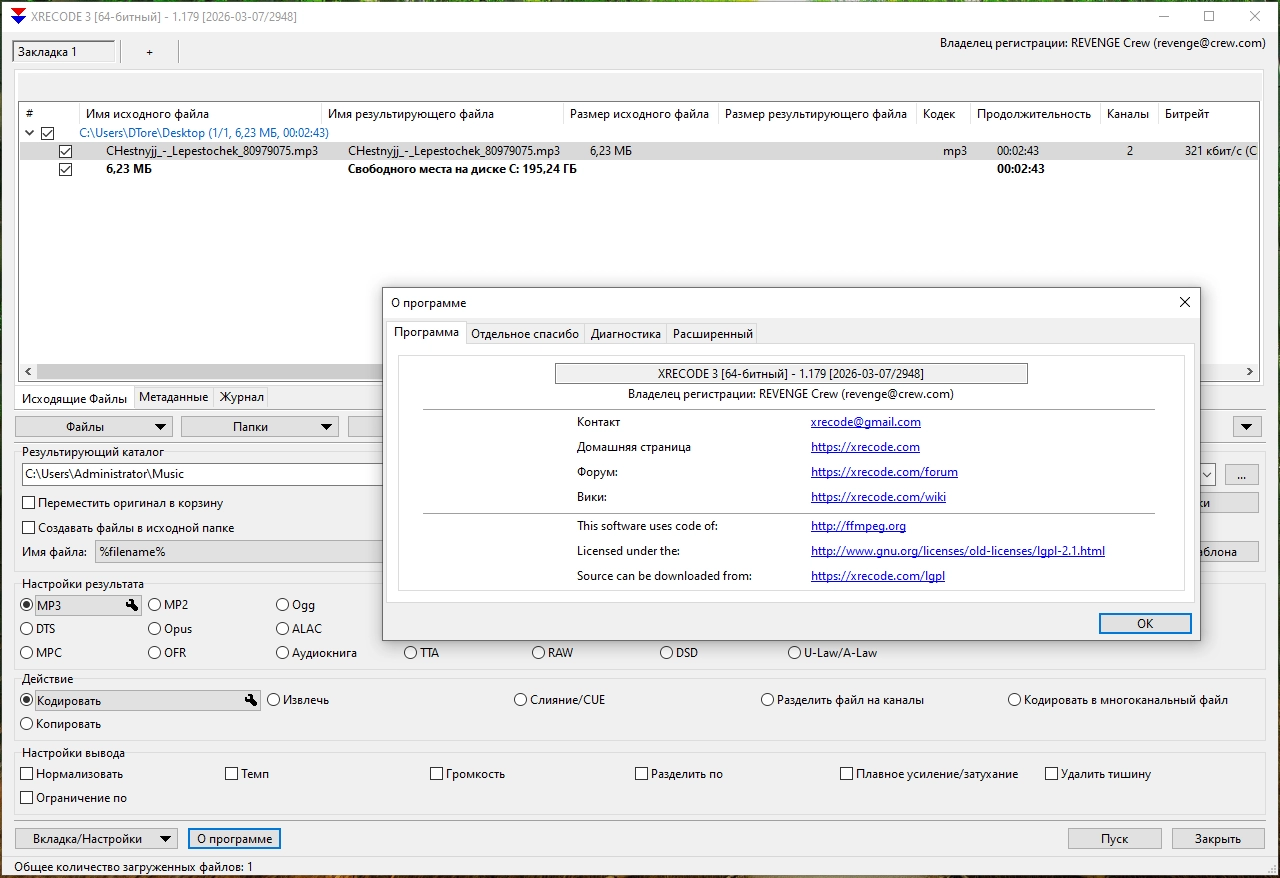The width and height of the screenshot is (1280, 878).
Task: Select the MP2 output format
Action: [155, 605]
